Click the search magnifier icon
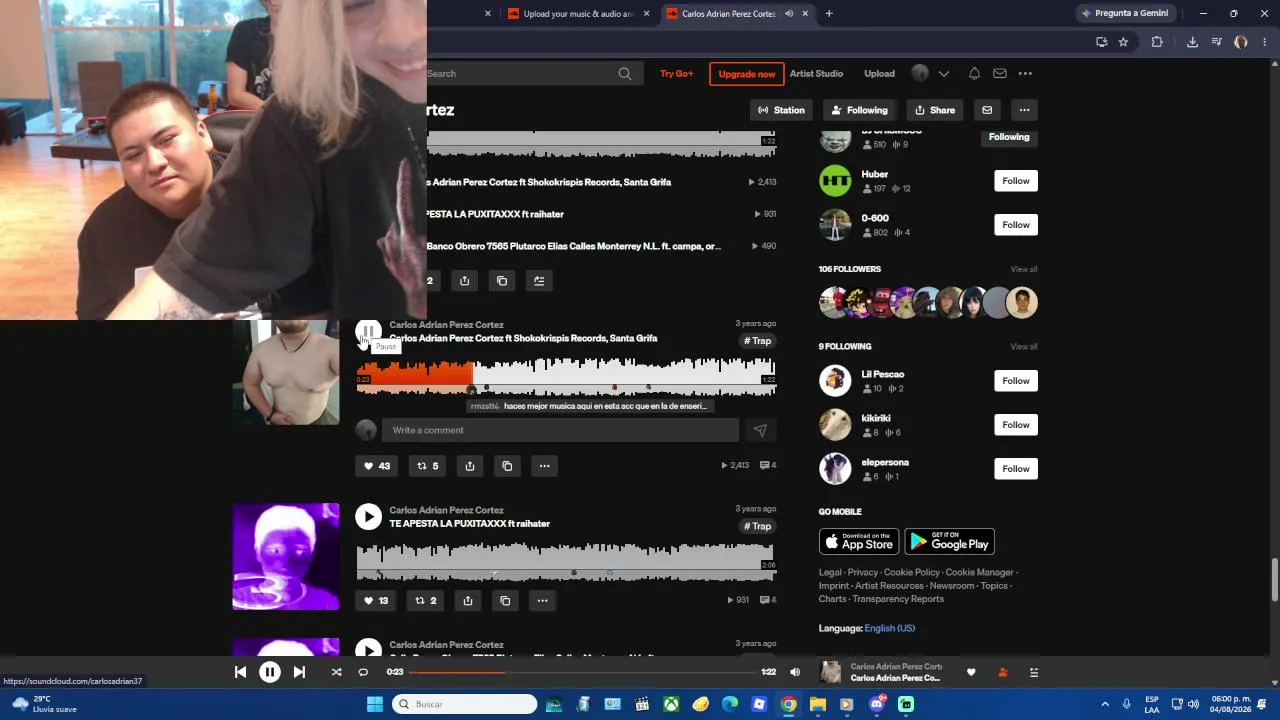Screen dimensions: 1280x720 coord(625,74)
